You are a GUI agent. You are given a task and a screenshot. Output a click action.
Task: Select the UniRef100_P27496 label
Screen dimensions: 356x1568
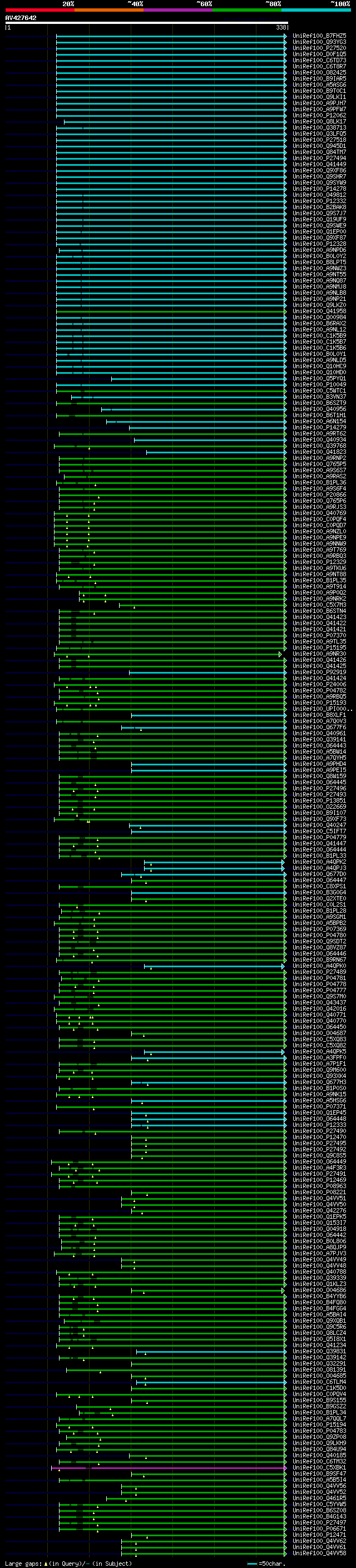tap(319, 788)
